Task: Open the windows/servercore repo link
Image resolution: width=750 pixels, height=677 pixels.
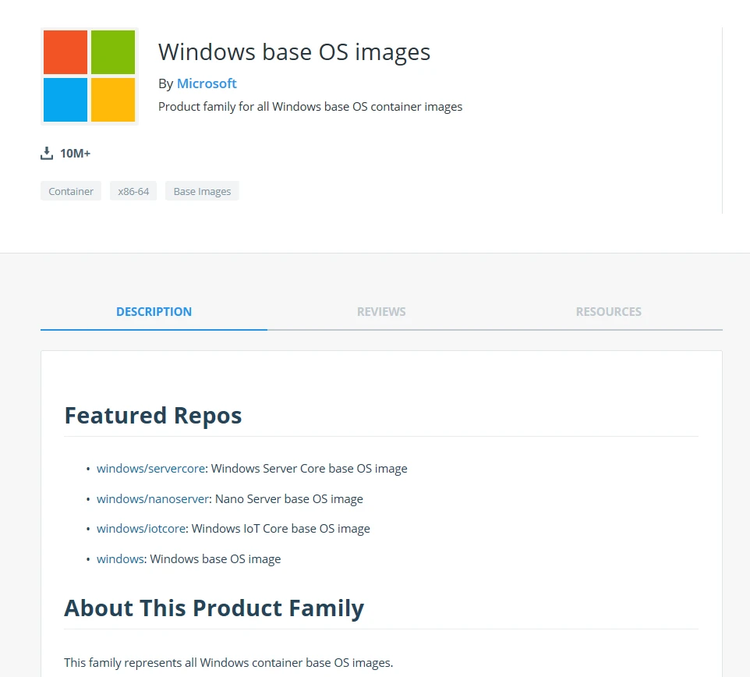Action: [x=150, y=468]
